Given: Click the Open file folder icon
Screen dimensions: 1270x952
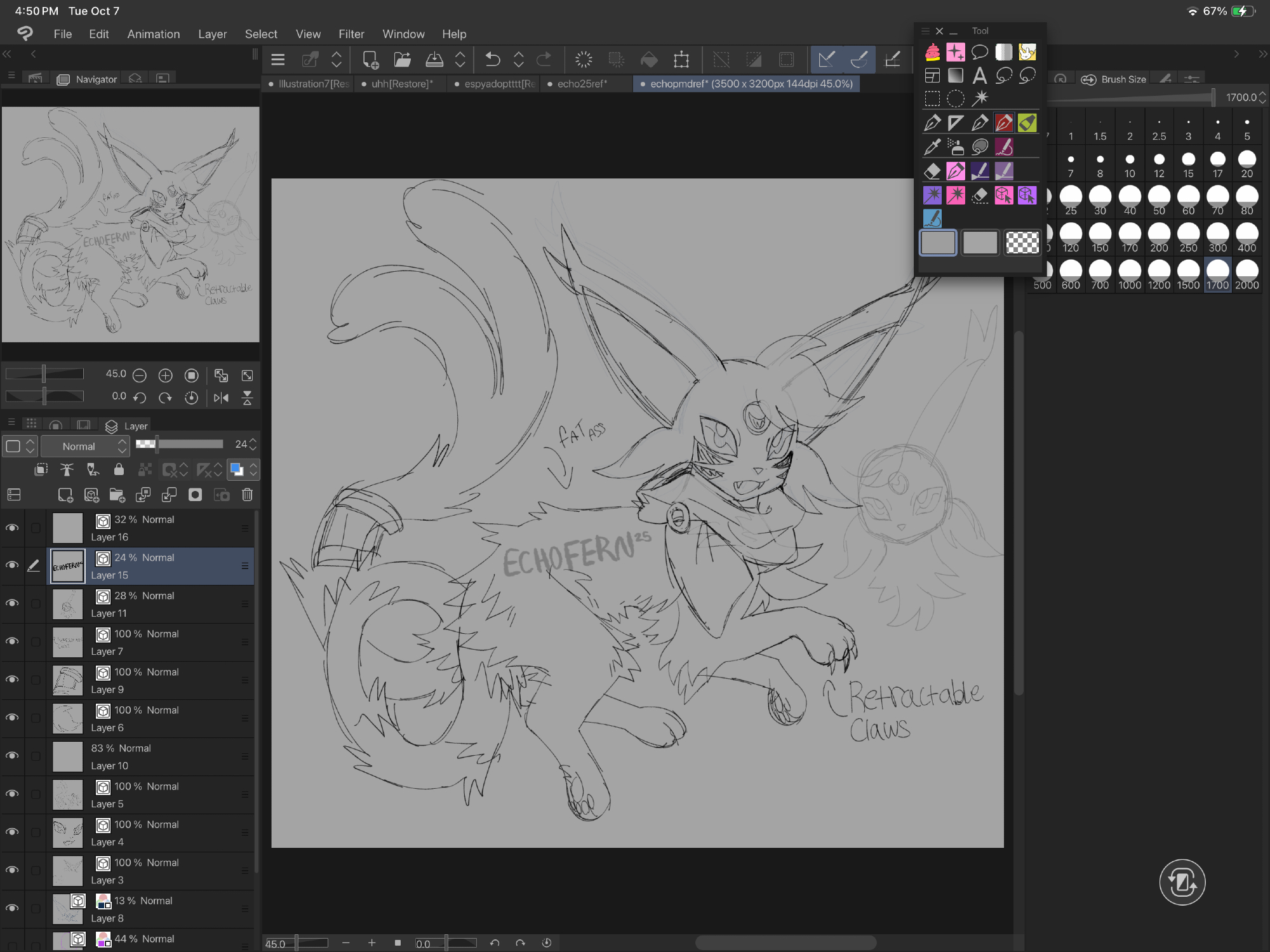Looking at the screenshot, I should [402, 60].
